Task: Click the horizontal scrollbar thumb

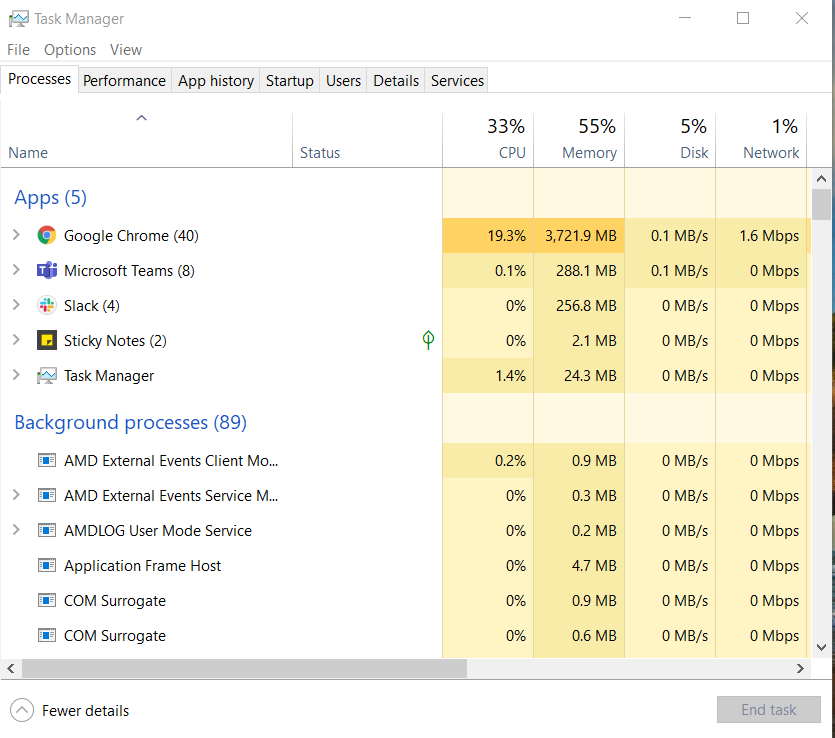Action: [x=244, y=668]
